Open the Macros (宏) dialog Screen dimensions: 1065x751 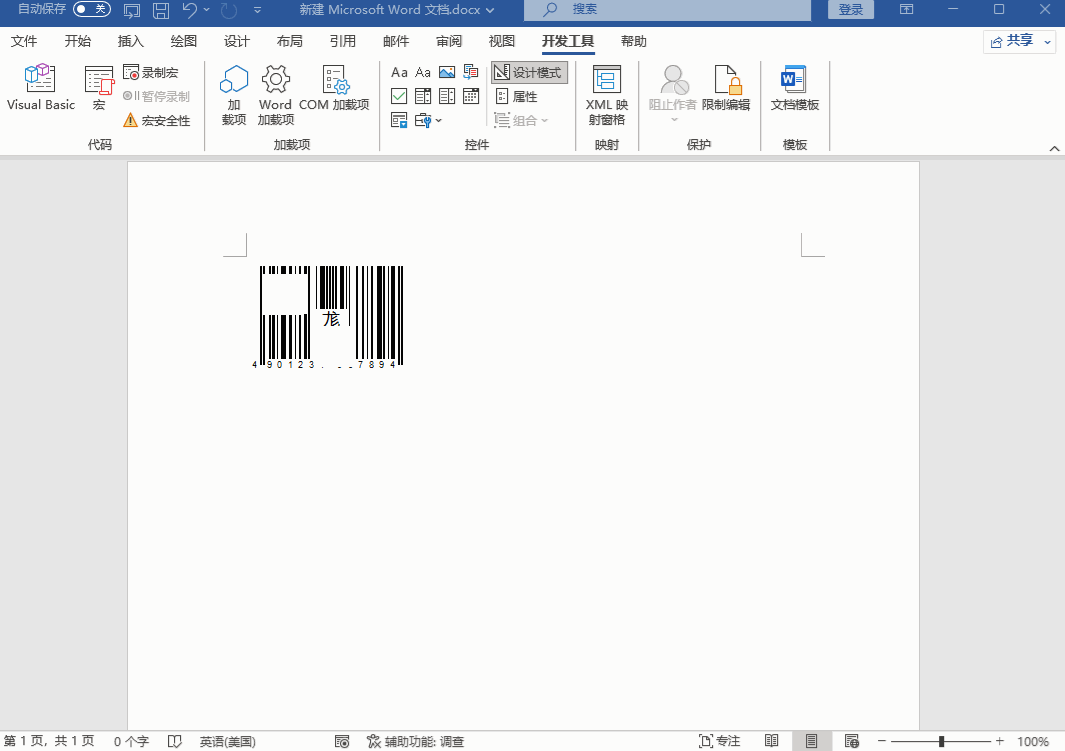point(99,87)
